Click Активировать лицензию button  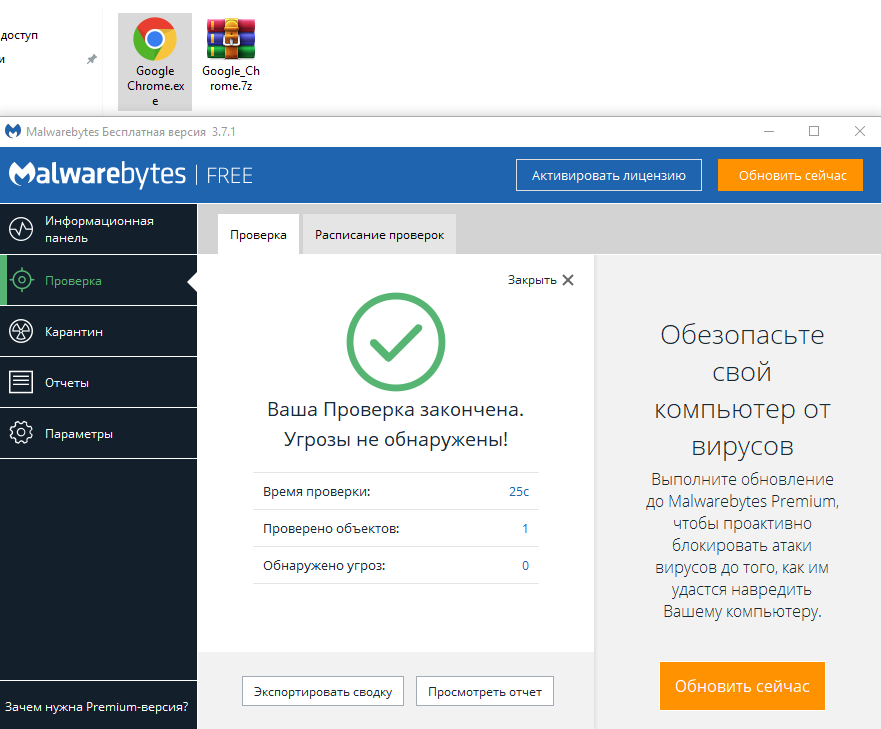(x=608, y=175)
